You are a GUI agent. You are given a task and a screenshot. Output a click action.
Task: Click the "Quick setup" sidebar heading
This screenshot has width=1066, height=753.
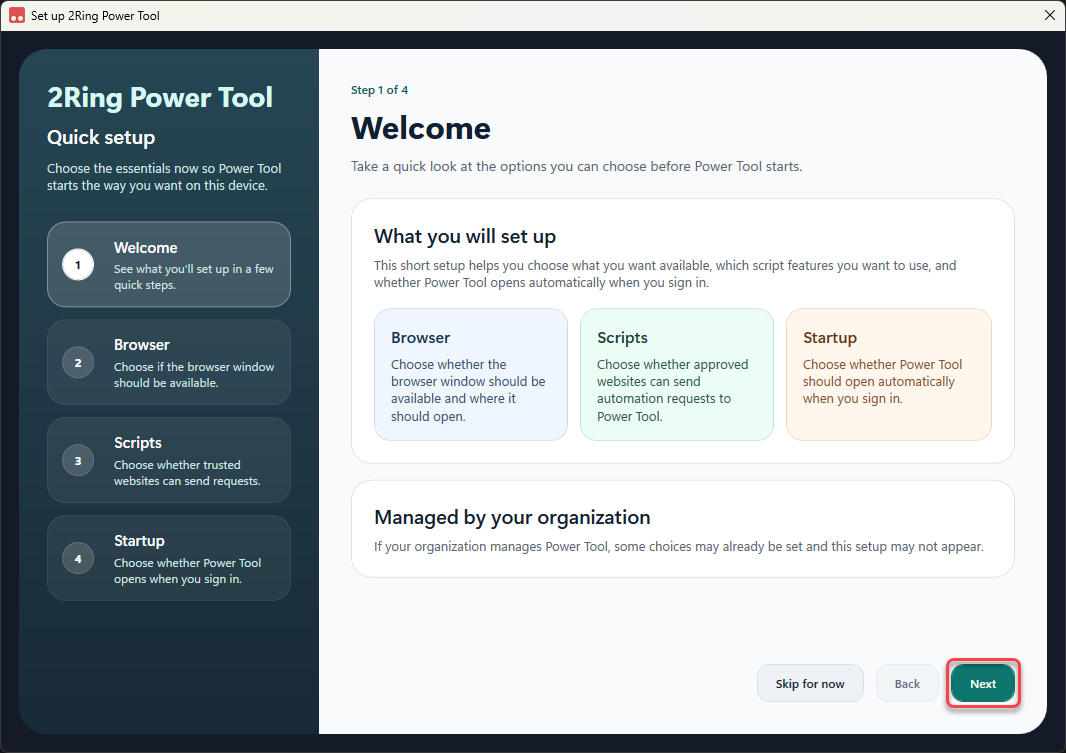pyautogui.click(x=101, y=137)
